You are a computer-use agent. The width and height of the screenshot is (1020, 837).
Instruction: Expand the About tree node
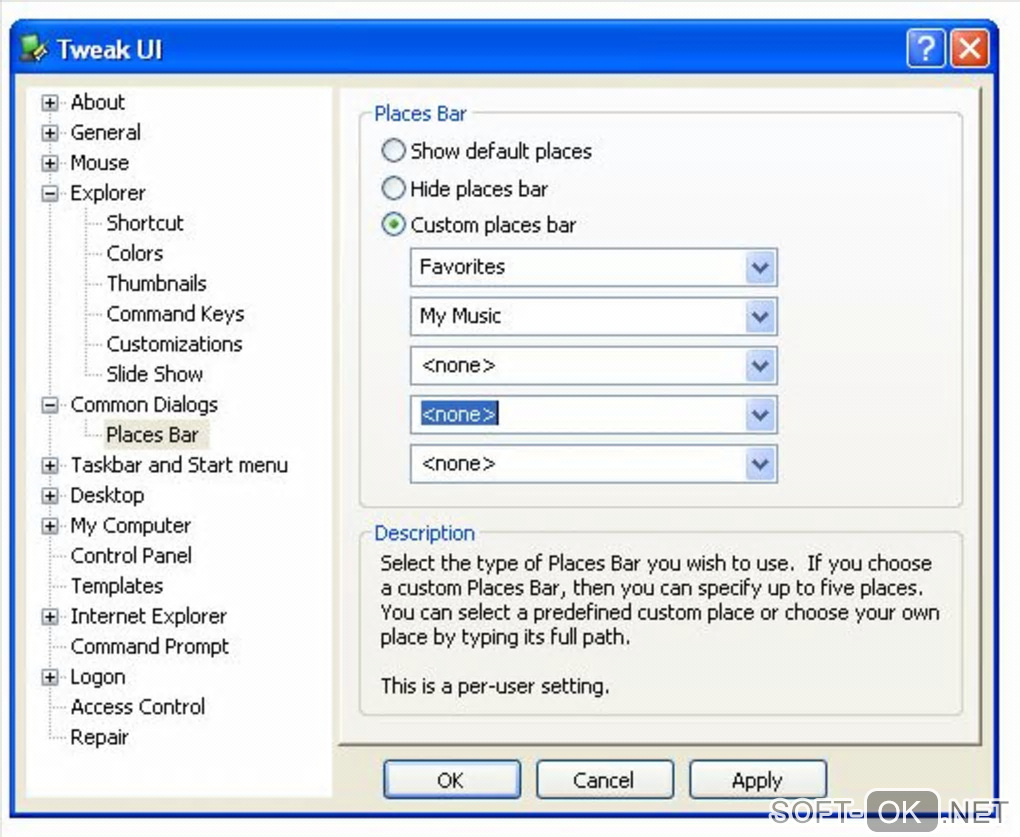[x=50, y=103]
